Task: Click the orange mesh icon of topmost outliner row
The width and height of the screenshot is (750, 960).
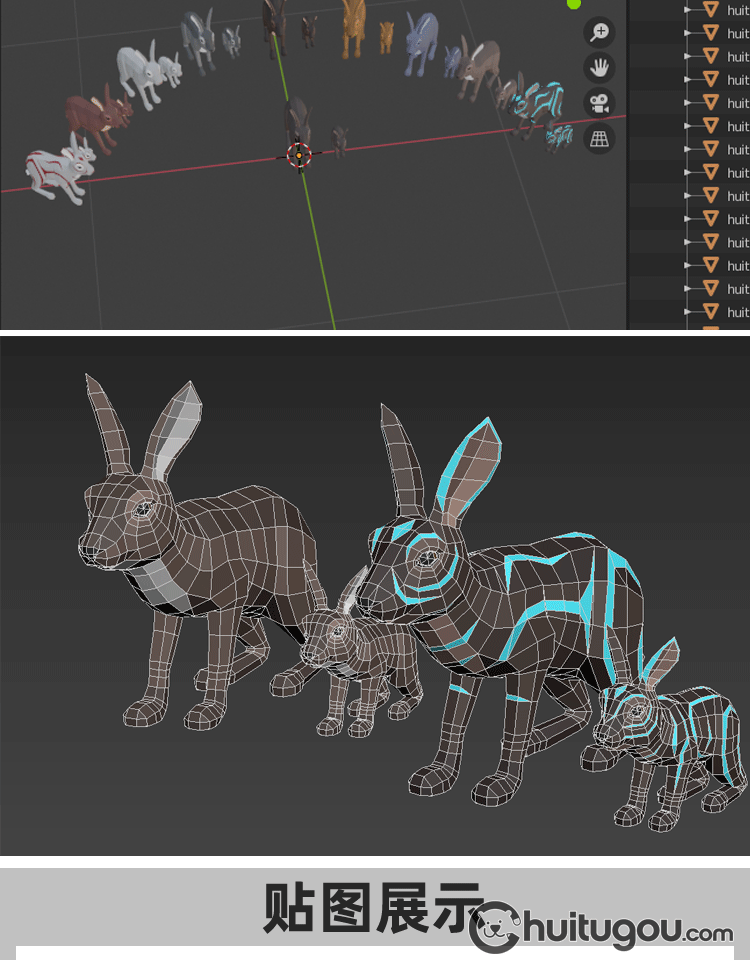Action: point(711,9)
